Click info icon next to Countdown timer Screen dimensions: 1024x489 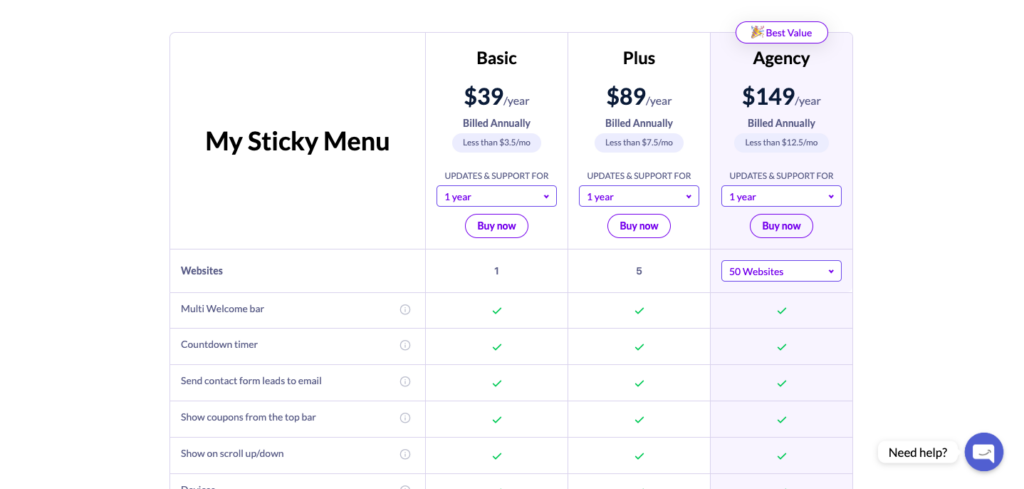pyautogui.click(x=405, y=345)
